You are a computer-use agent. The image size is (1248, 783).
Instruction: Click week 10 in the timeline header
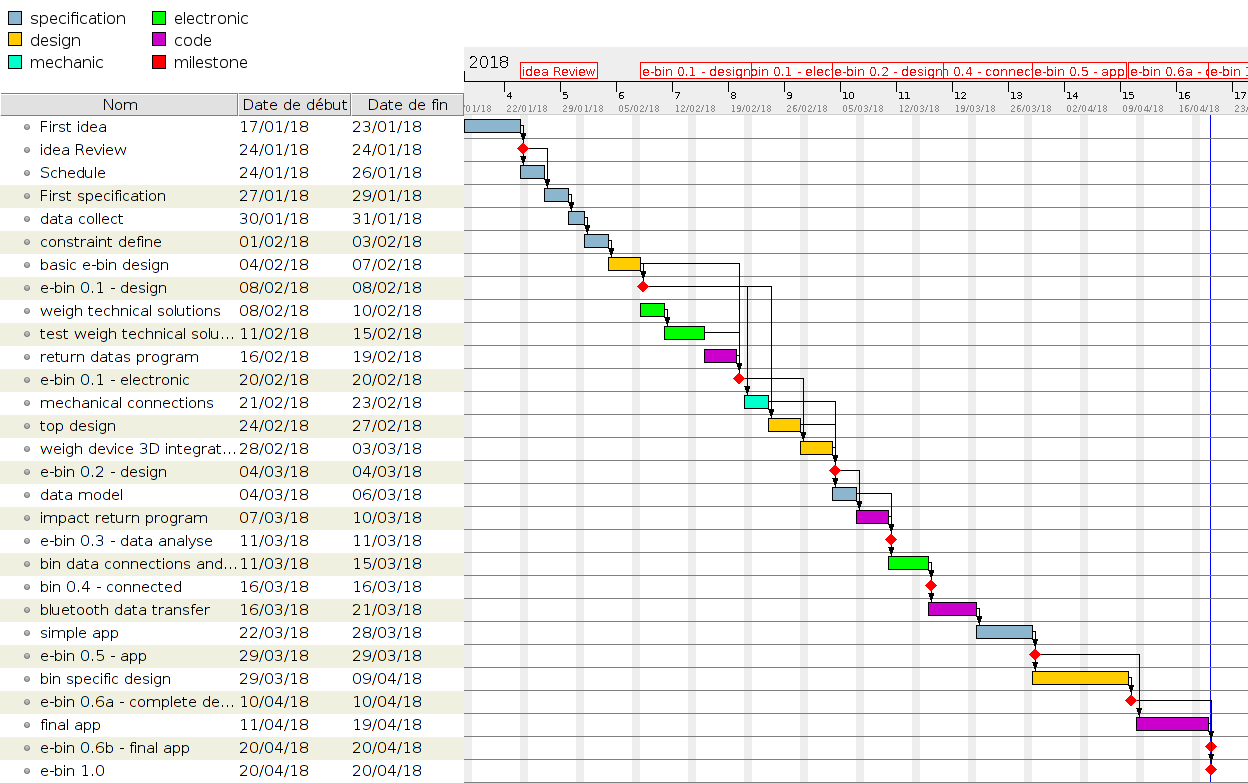[848, 95]
